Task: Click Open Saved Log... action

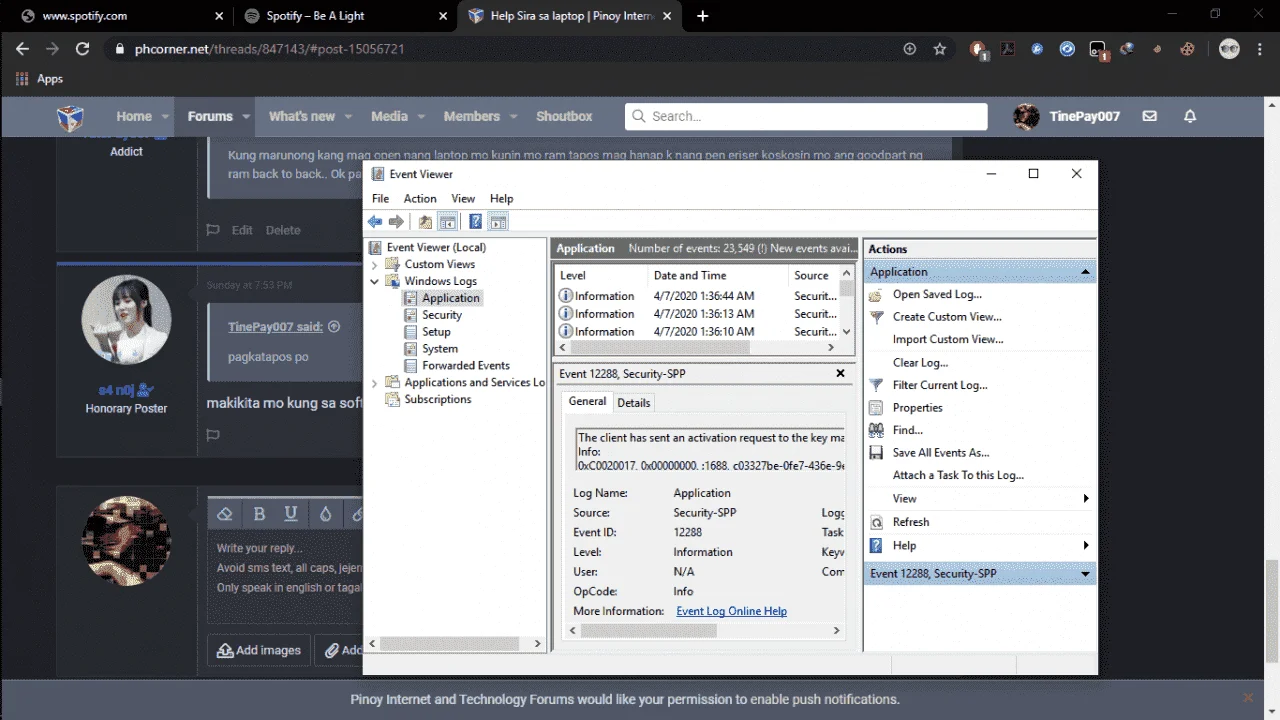Action: point(937,295)
